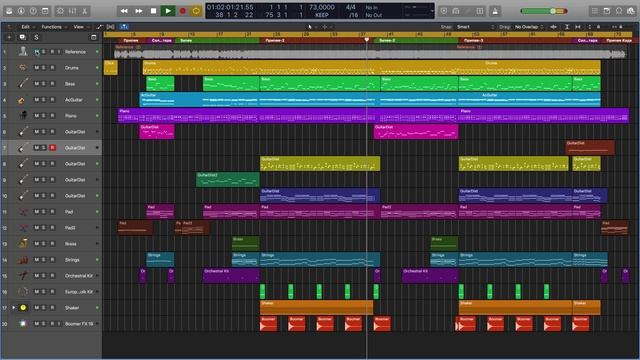Open the media Browsers button
640x360 pixels.
tap(631, 11)
